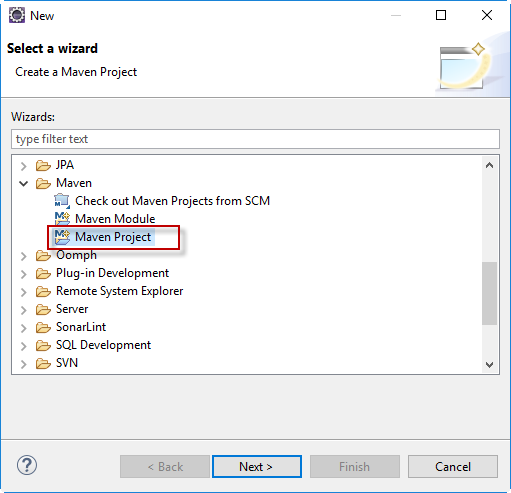Focus the type filter text field
Screen dimensions: 511x493
255,139
